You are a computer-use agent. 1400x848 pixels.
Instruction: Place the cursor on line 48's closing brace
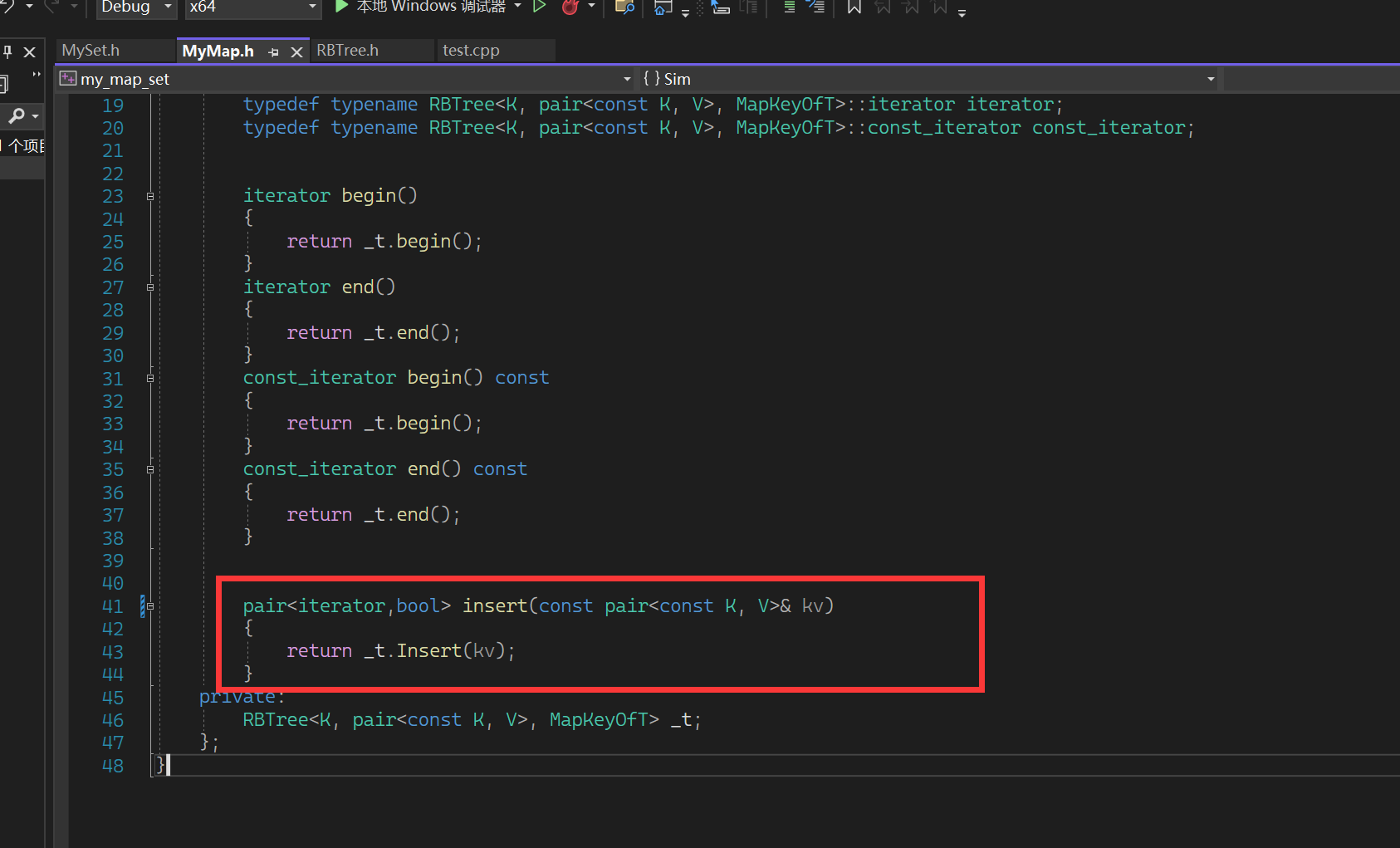(160, 765)
